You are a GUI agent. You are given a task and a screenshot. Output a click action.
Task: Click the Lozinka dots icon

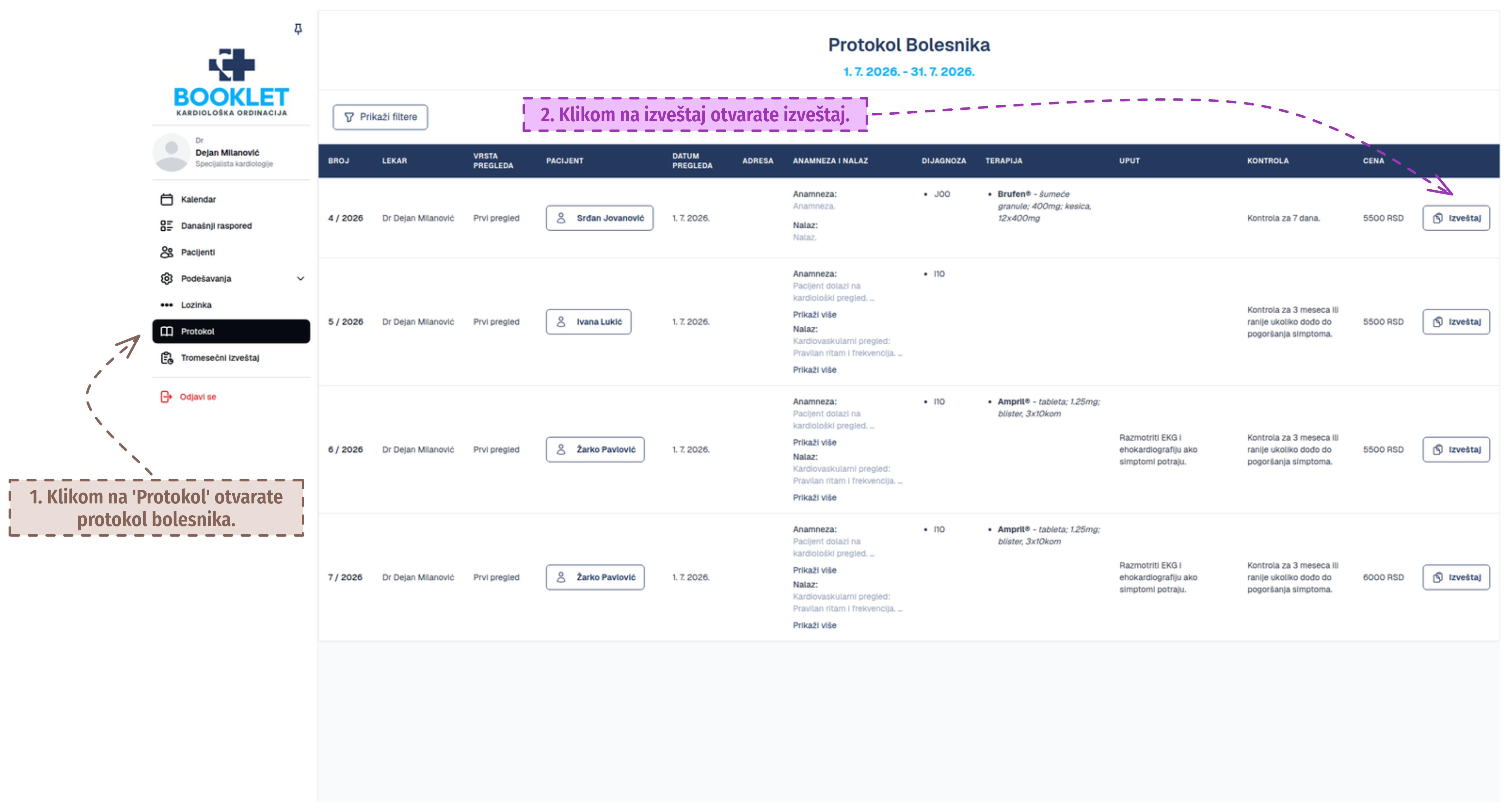(167, 305)
